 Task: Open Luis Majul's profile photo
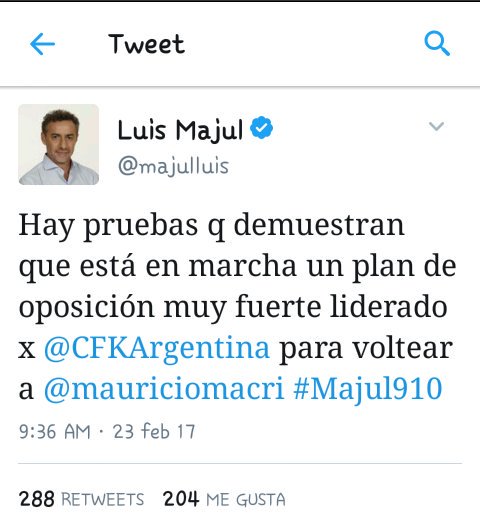[59, 144]
